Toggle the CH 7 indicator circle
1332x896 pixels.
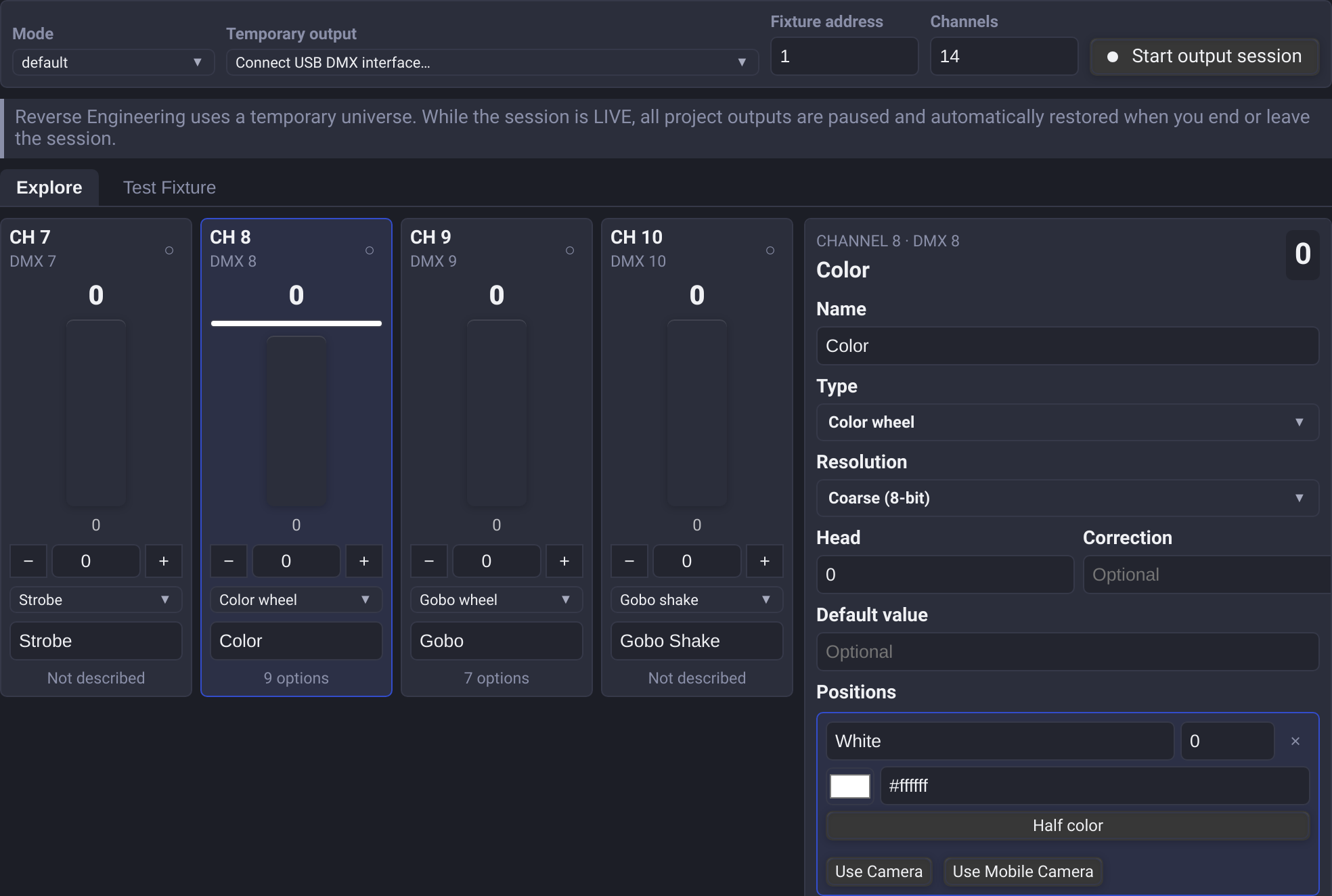[169, 250]
